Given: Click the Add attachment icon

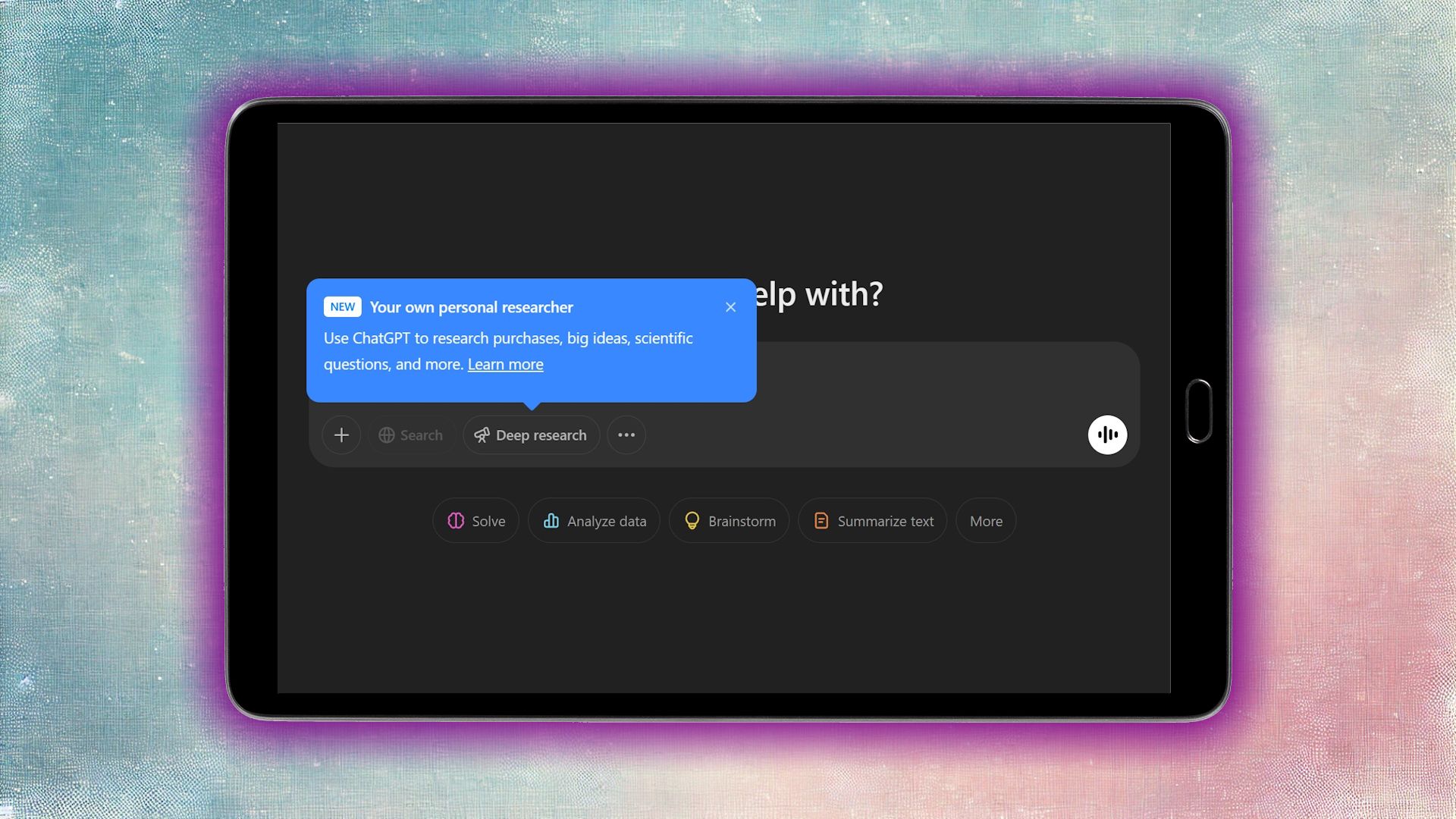Looking at the screenshot, I should [341, 434].
